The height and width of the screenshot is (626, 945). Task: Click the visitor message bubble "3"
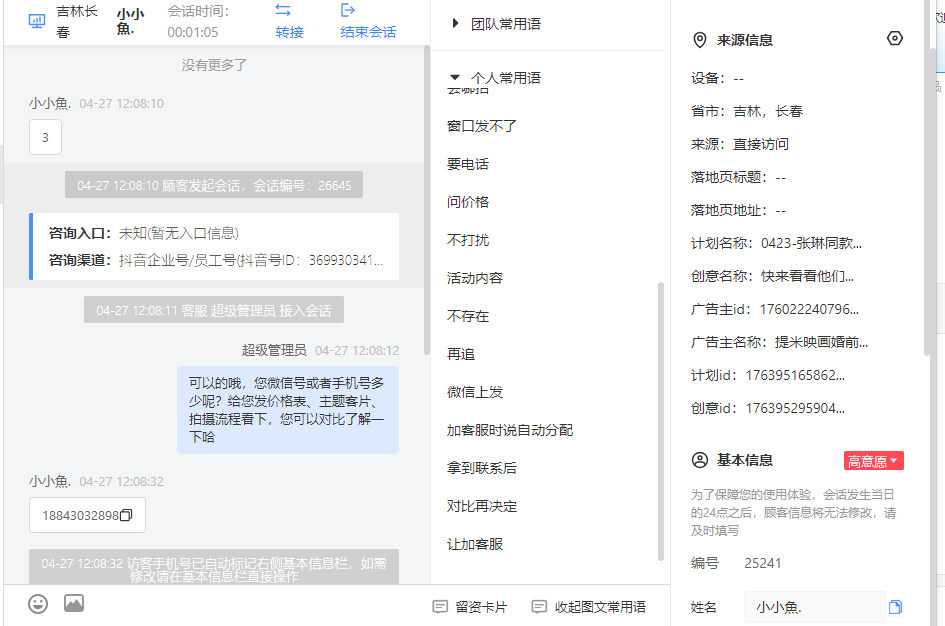(x=45, y=137)
